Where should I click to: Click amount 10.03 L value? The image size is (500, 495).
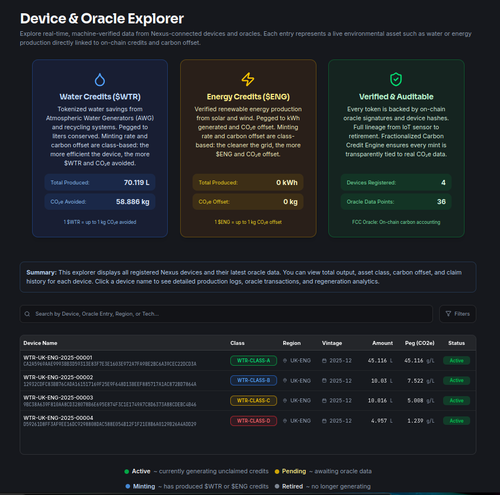(x=382, y=381)
